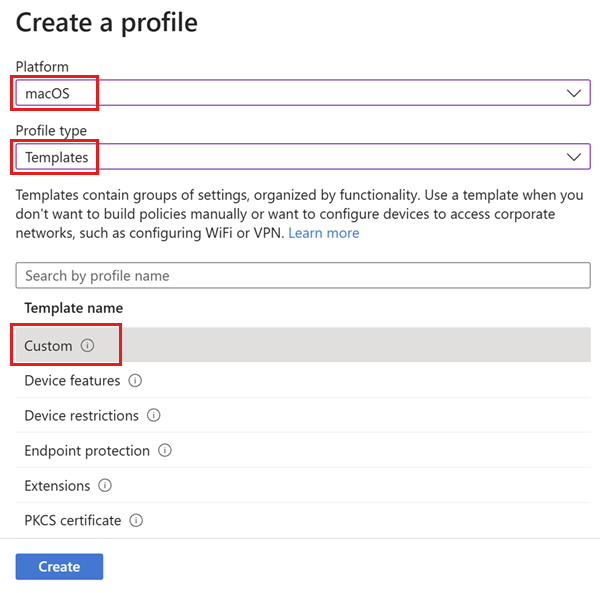Focus the Search by profile name field
The width and height of the screenshot is (600, 593).
click(303, 276)
